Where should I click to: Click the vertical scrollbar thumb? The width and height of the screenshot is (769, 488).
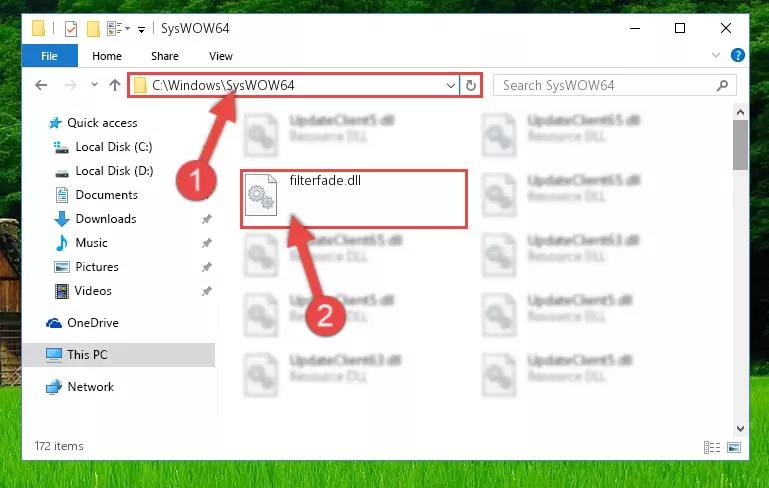pyautogui.click(x=741, y=145)
